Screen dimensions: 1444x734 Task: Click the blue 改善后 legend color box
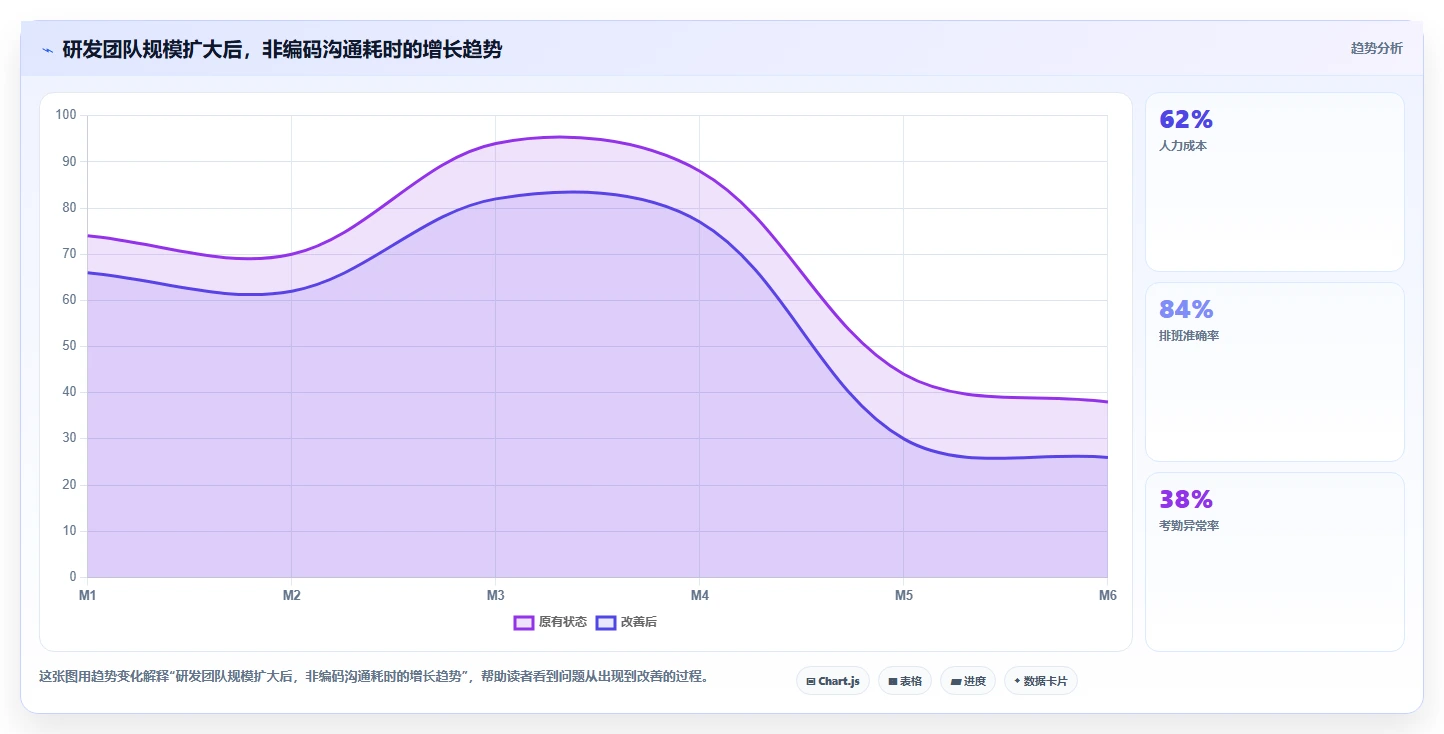606,622
